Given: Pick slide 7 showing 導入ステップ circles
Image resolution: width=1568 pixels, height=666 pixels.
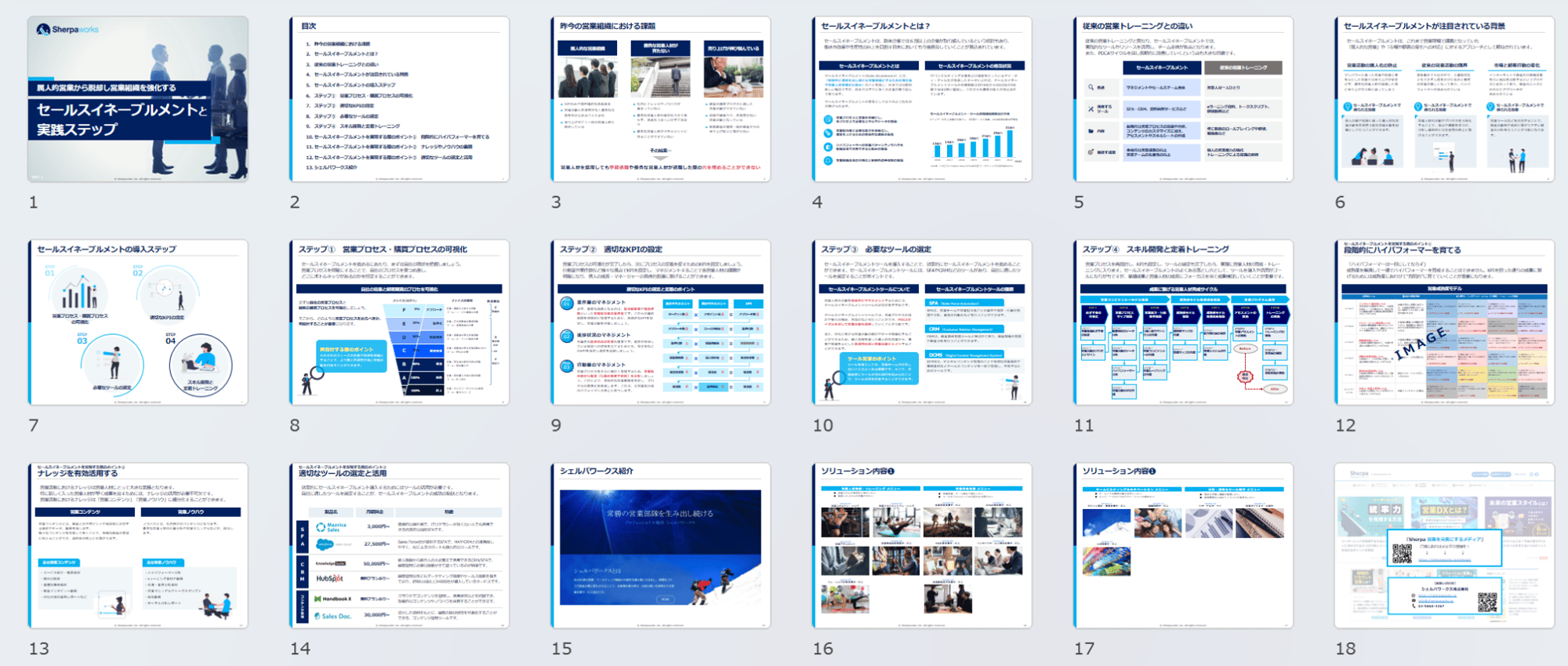Looking at the screenshot, I should (x=138, y=322).
